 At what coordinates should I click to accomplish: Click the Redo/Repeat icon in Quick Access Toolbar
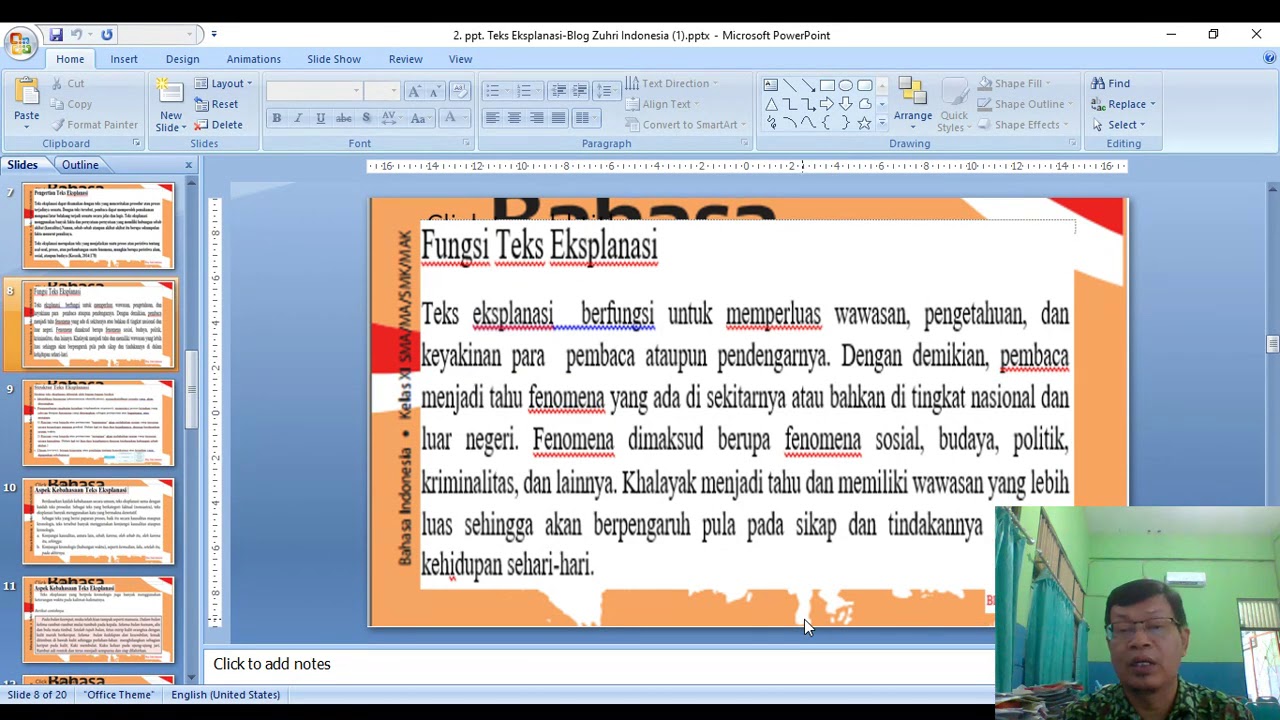click(x=107, y=35)
